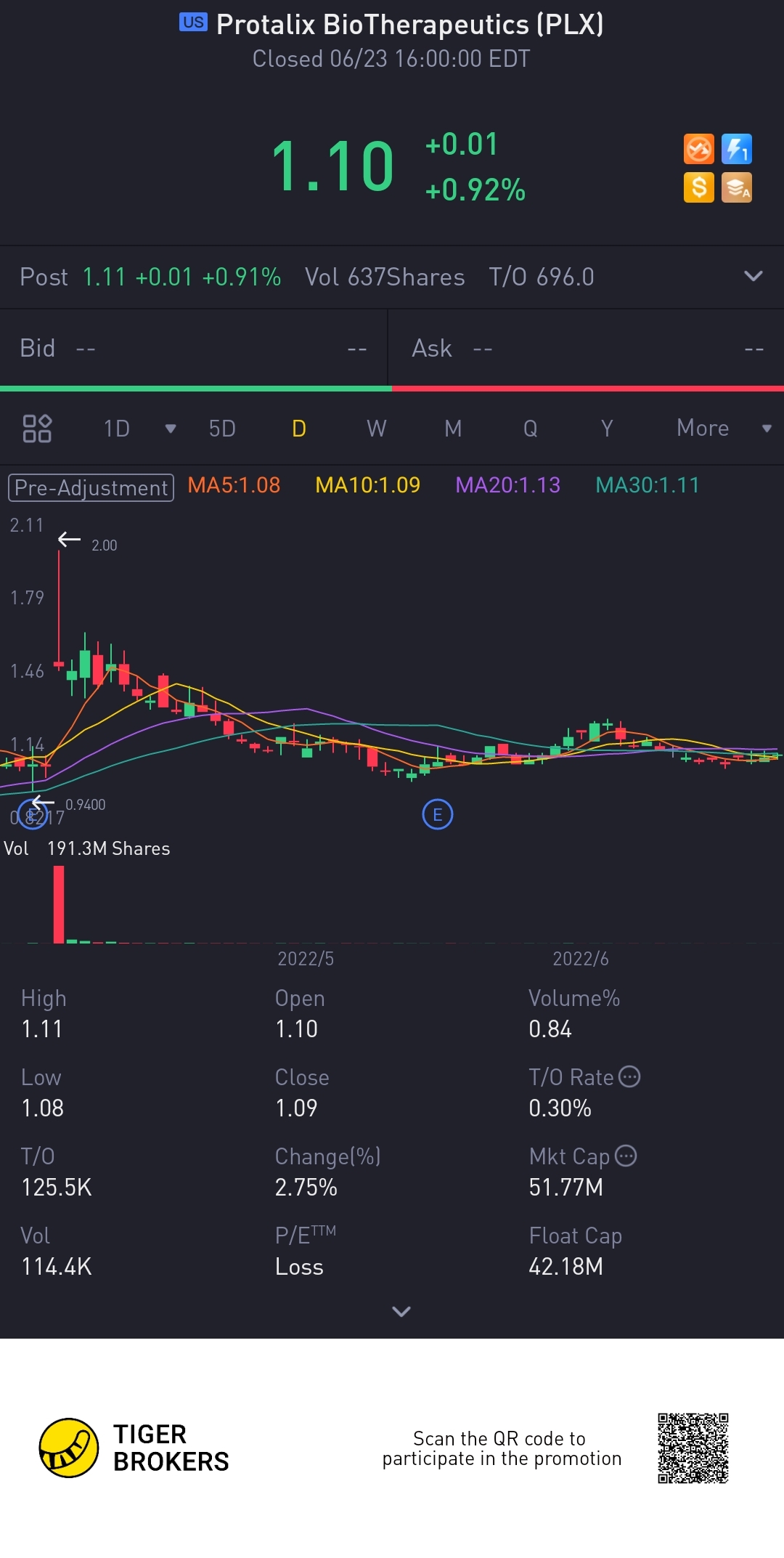Tap the MA5:1.08 indicator label
Screen dimensions: 784x1558
pyautogui.click(x=234, y=485)
